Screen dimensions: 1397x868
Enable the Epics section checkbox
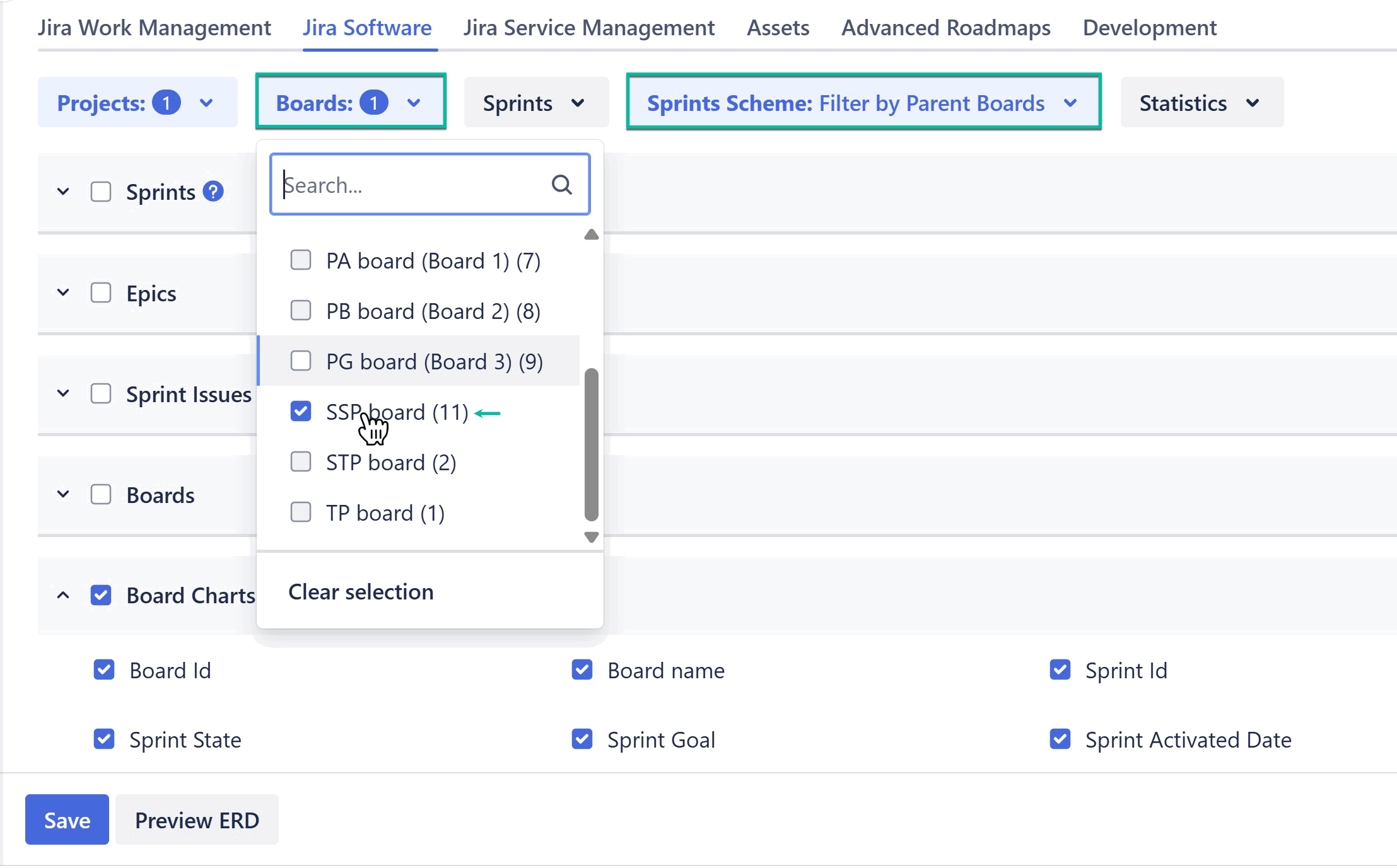coord(100,292)
